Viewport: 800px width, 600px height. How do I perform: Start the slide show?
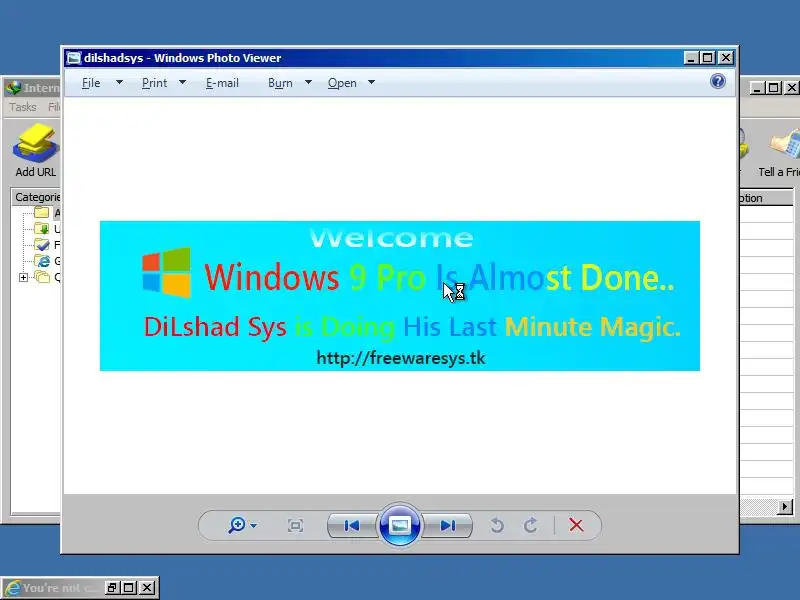(399, 525)
